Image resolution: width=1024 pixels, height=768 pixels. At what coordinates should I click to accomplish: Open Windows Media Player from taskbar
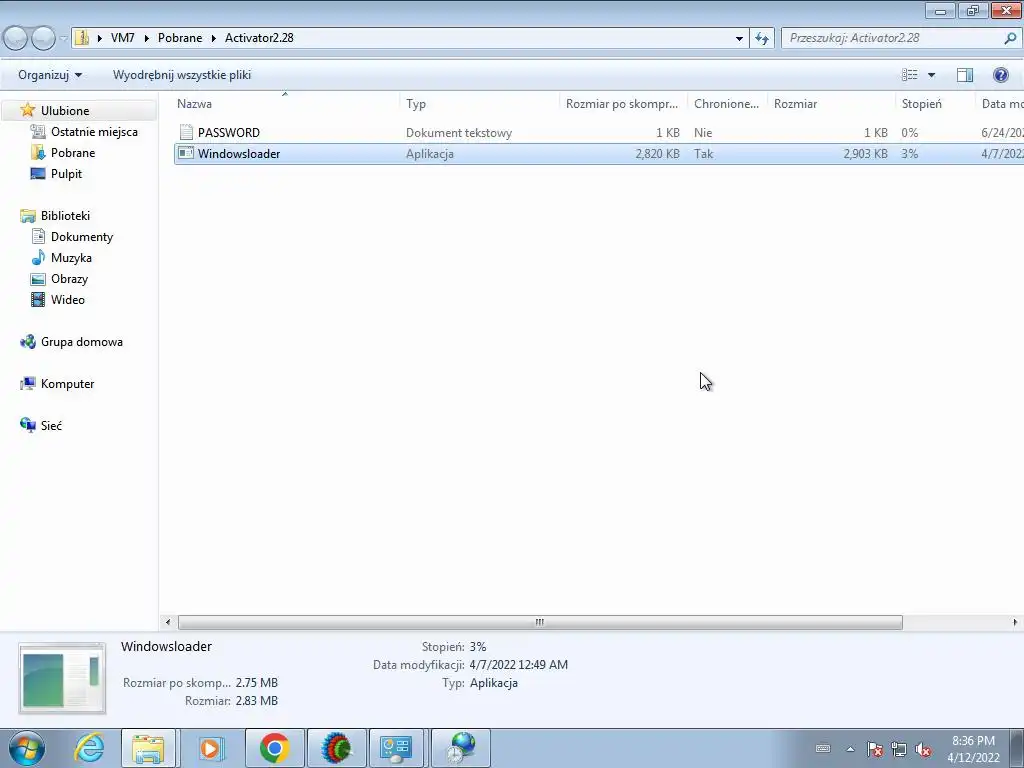click(211, 748)
